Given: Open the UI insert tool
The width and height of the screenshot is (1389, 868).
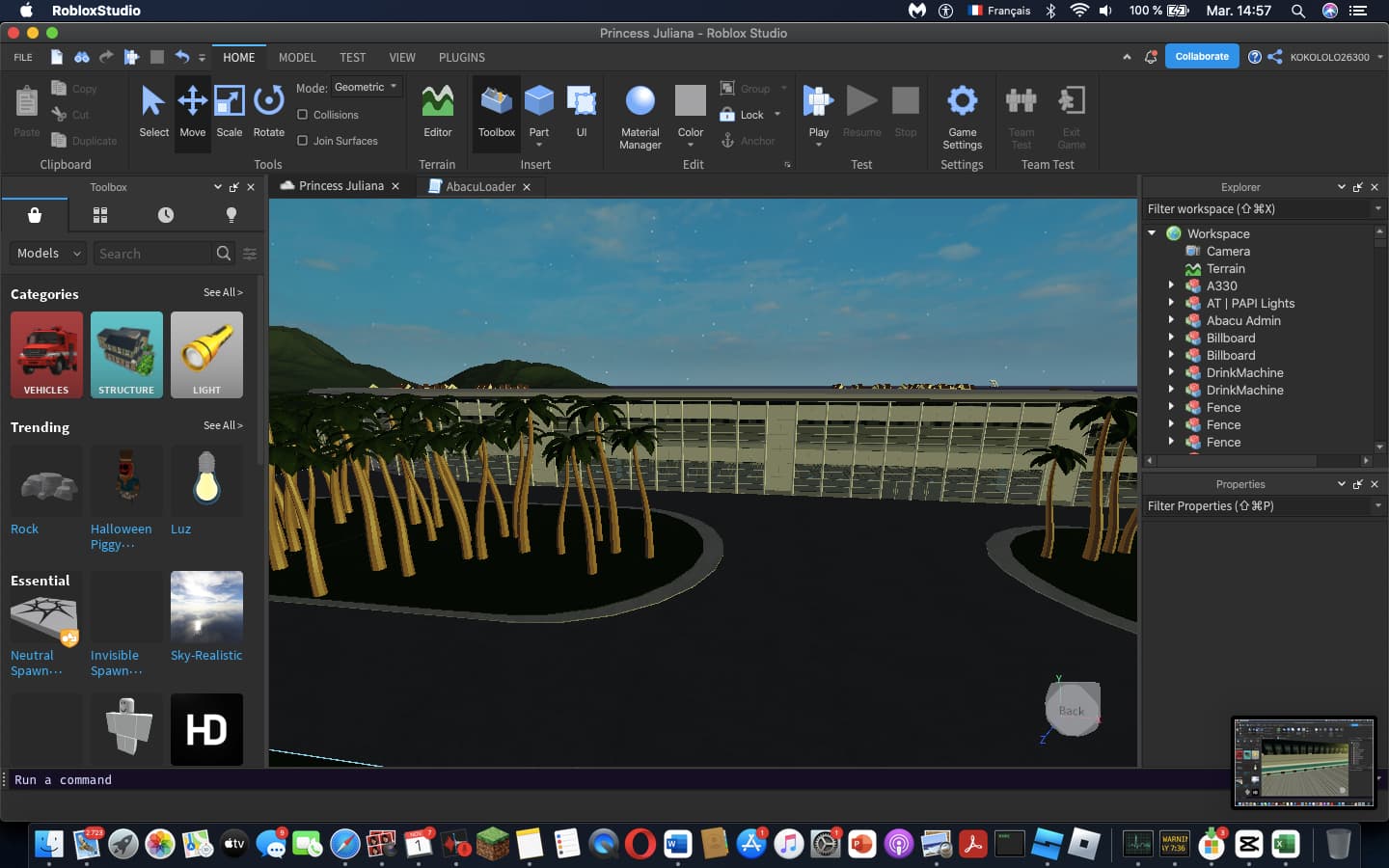Looking at the screenshot, I should pyautogui.click(x=581, y=111).
